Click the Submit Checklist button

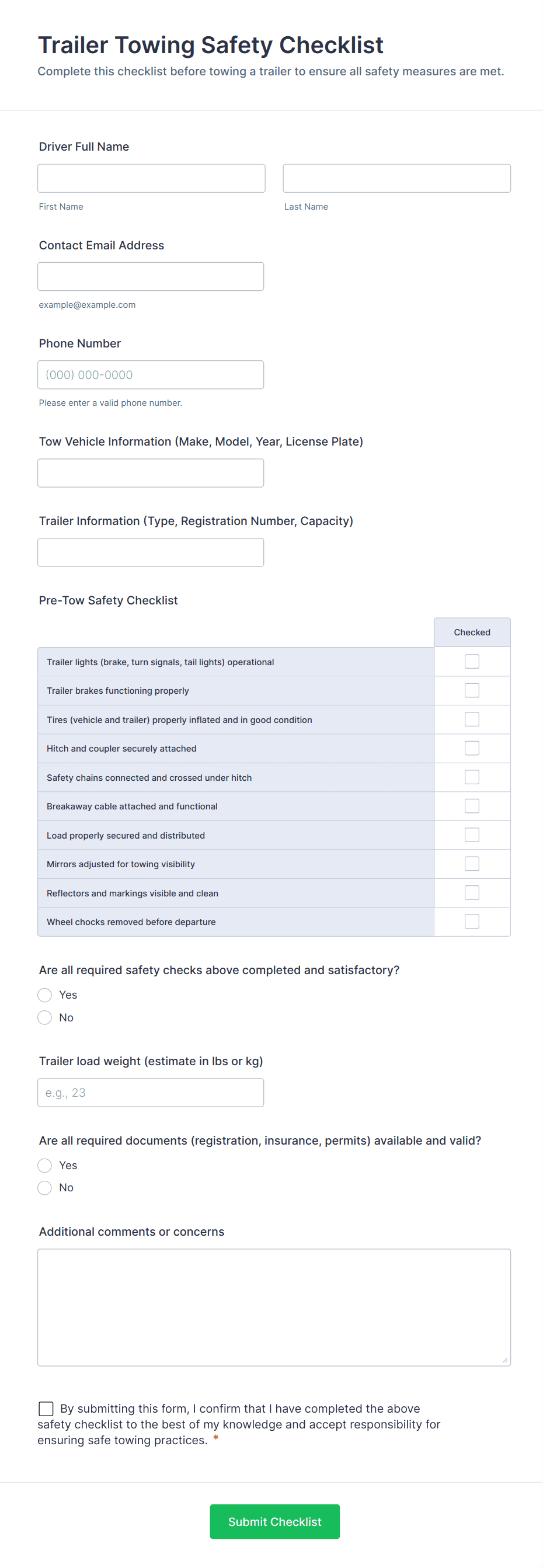click(274, 1521)
